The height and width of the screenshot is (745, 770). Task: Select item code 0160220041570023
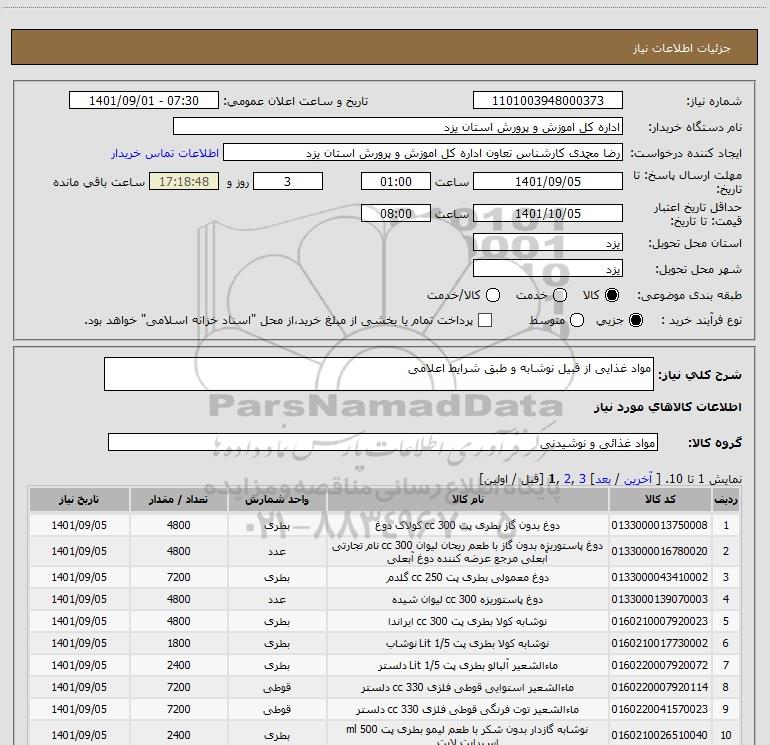660,709
